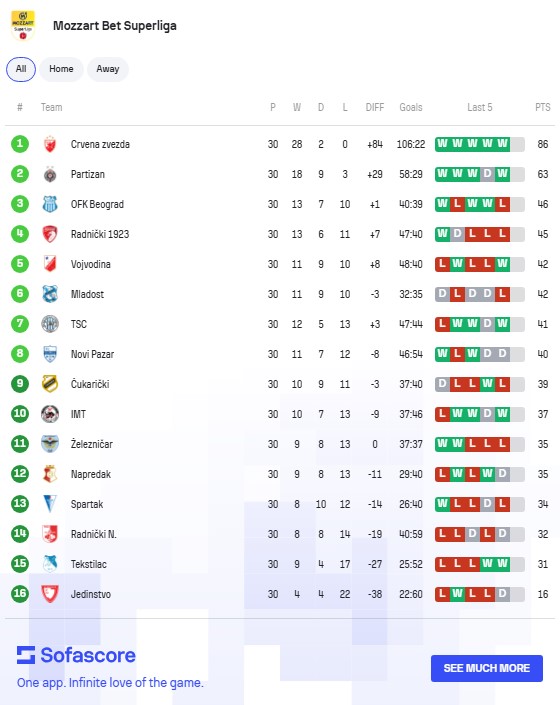The width and height of the screenshot is (560, 705).
Task: Open the Crvena zvezda club crest
Action: point(50,144)
